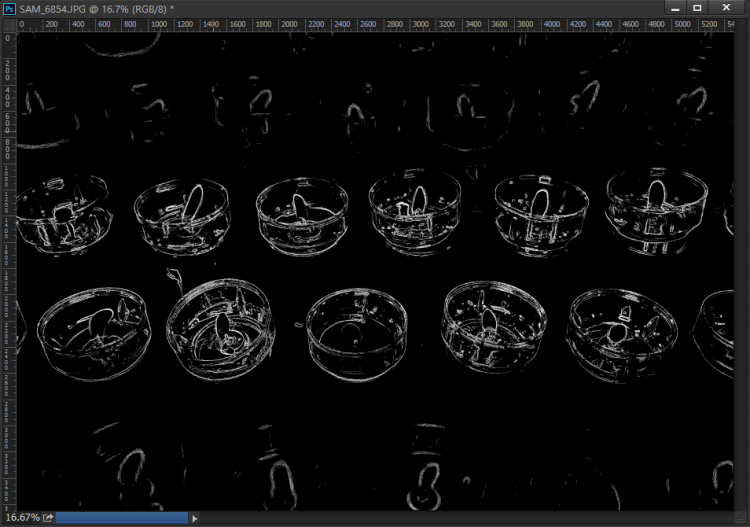Minimize the SAM_6854.JPG document window

pos(675,8)
